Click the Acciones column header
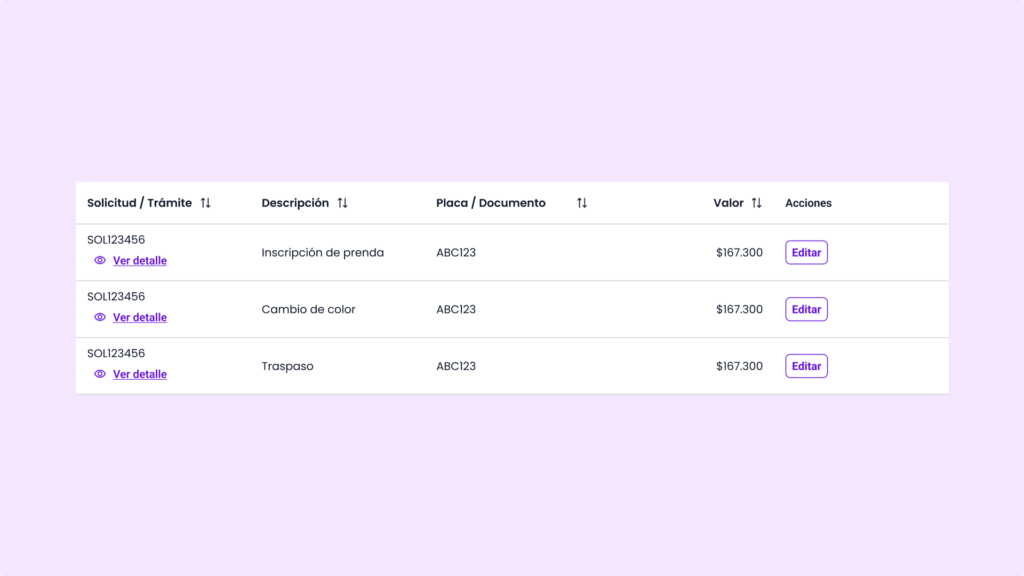 click(808, 203)
